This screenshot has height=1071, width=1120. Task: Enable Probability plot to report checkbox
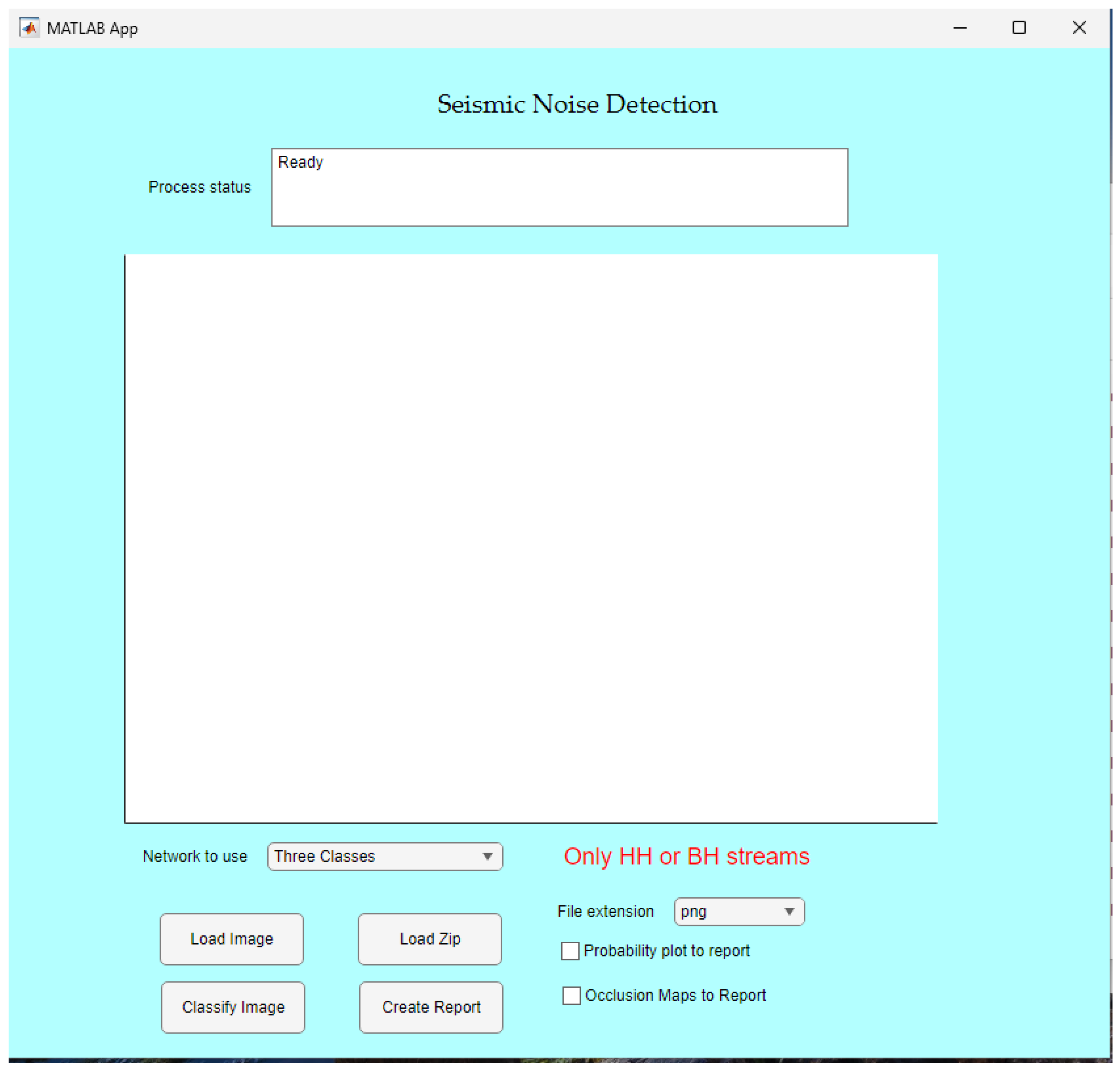click(x=570, y=951)
